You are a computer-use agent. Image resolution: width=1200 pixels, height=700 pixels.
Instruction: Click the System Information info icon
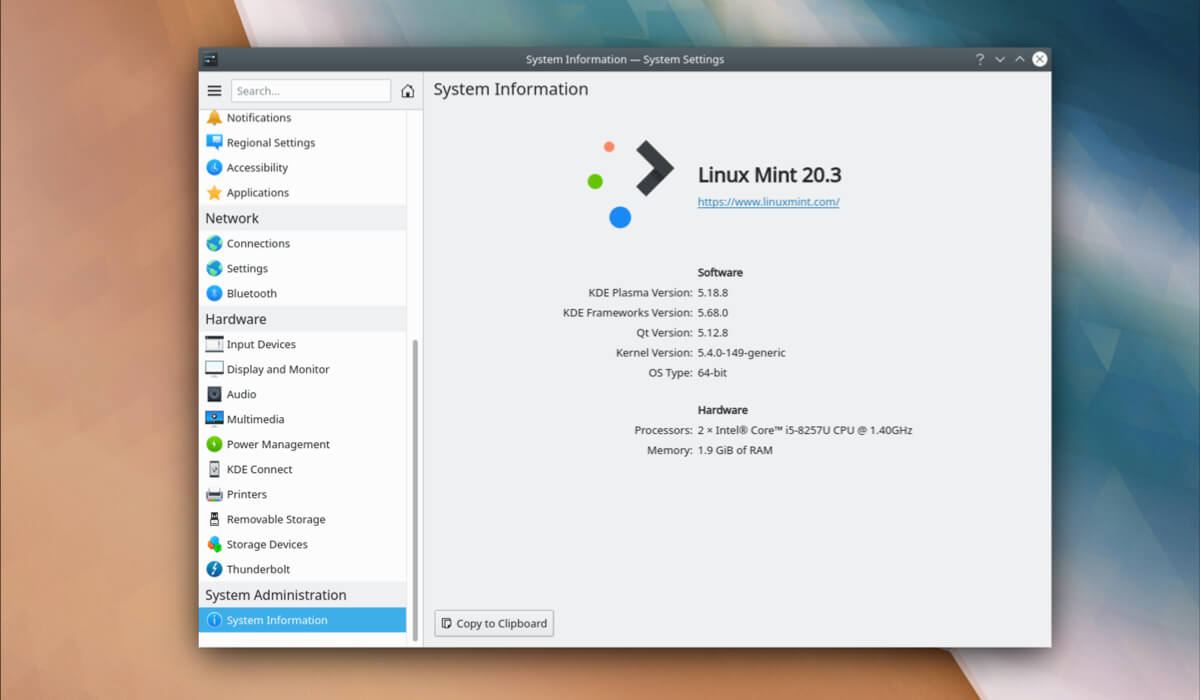[214, 620]
